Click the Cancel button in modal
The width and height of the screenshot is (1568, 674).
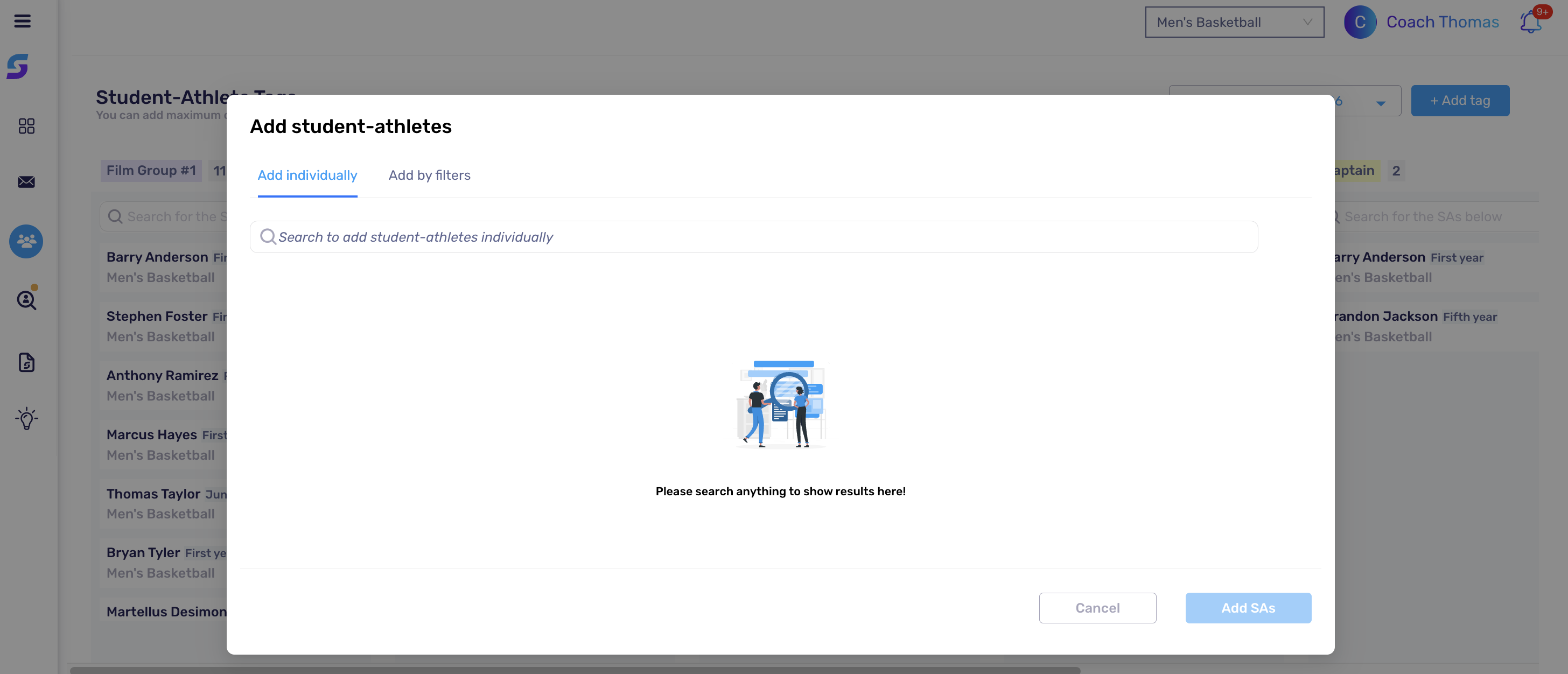pyautogui.click(x=1097, y=608)
